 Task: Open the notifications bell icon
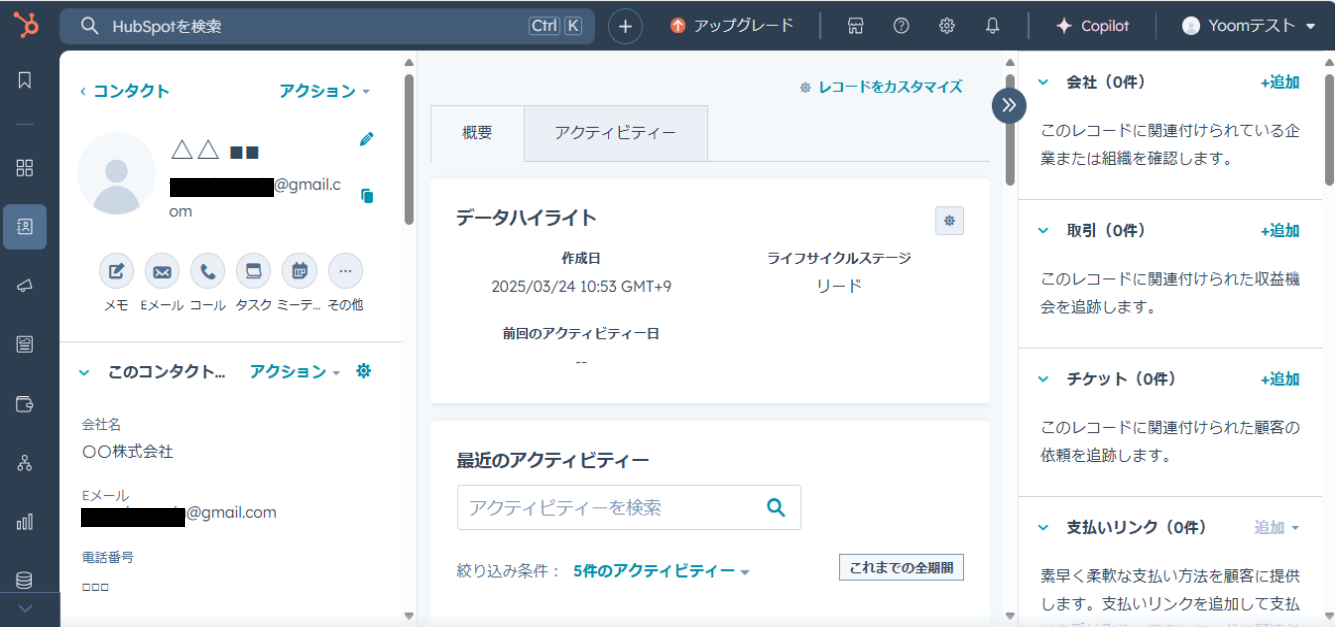992,26
